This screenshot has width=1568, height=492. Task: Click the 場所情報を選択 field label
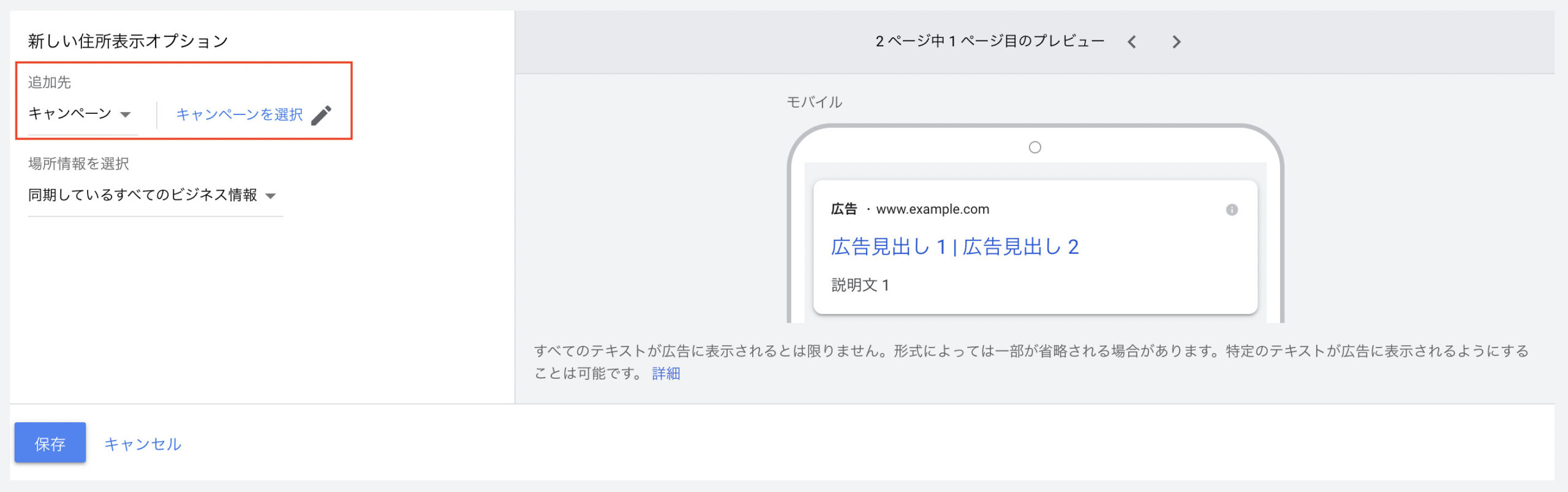point(78,163)
